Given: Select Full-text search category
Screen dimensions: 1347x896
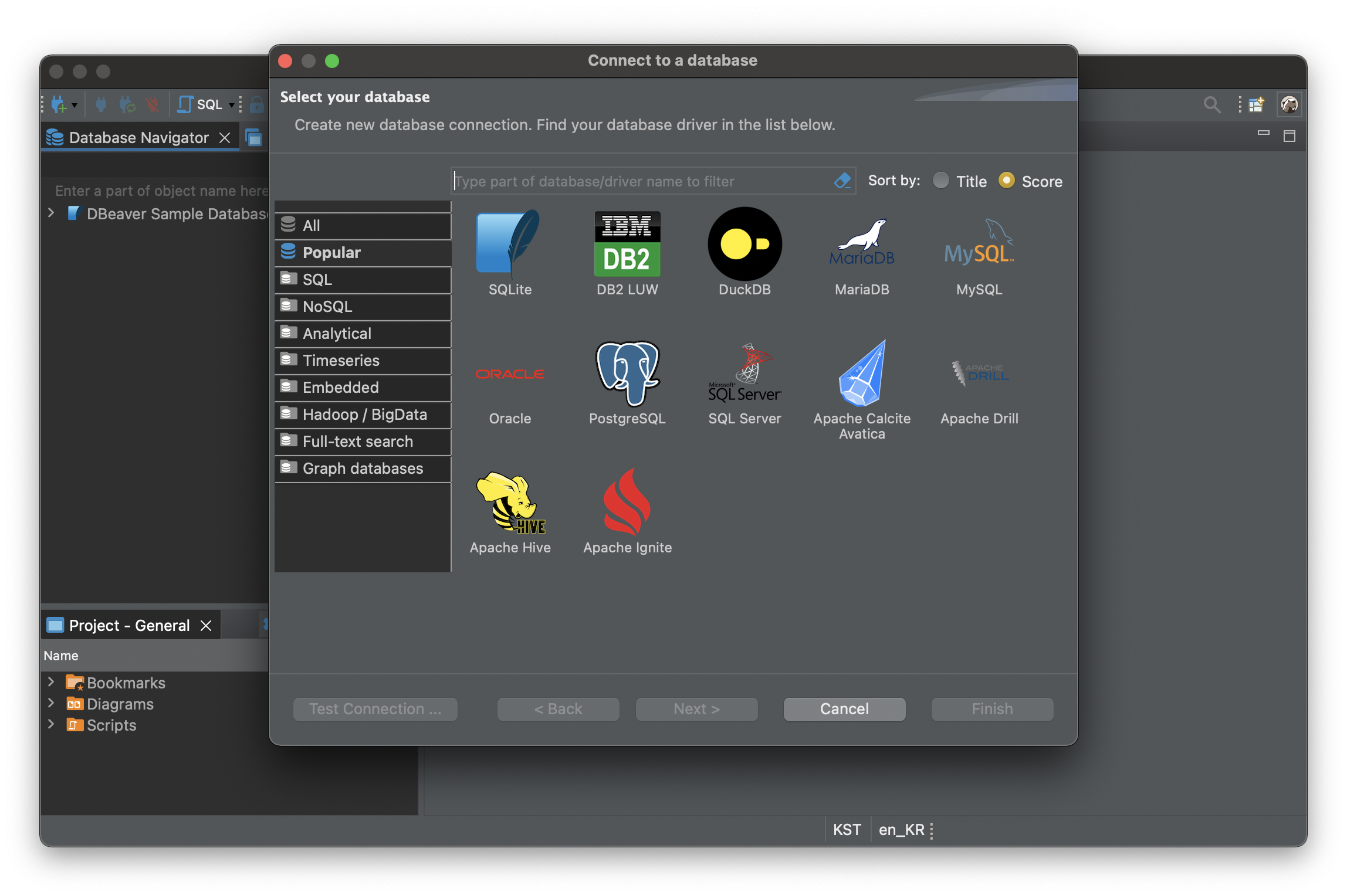Looking at the screenshot, I should point(363,442).
